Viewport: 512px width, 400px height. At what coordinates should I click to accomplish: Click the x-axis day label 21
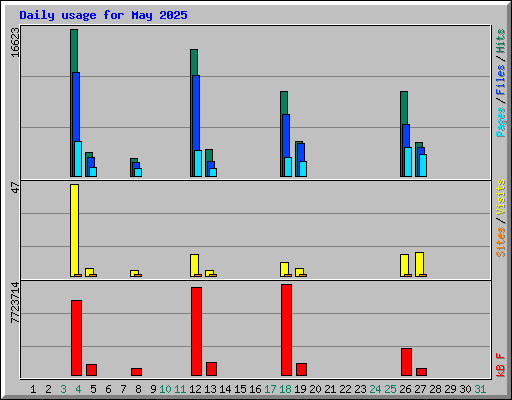330,389
